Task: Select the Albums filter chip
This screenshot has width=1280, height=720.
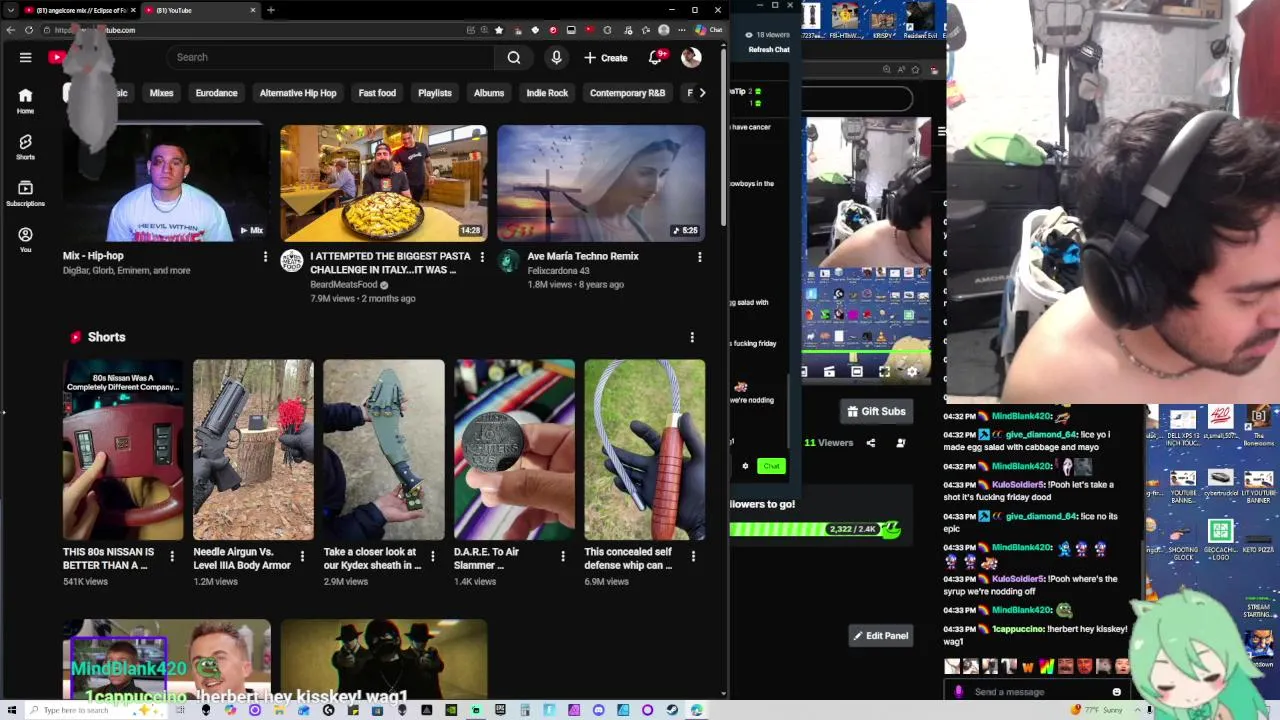Action: pos(489,93)
